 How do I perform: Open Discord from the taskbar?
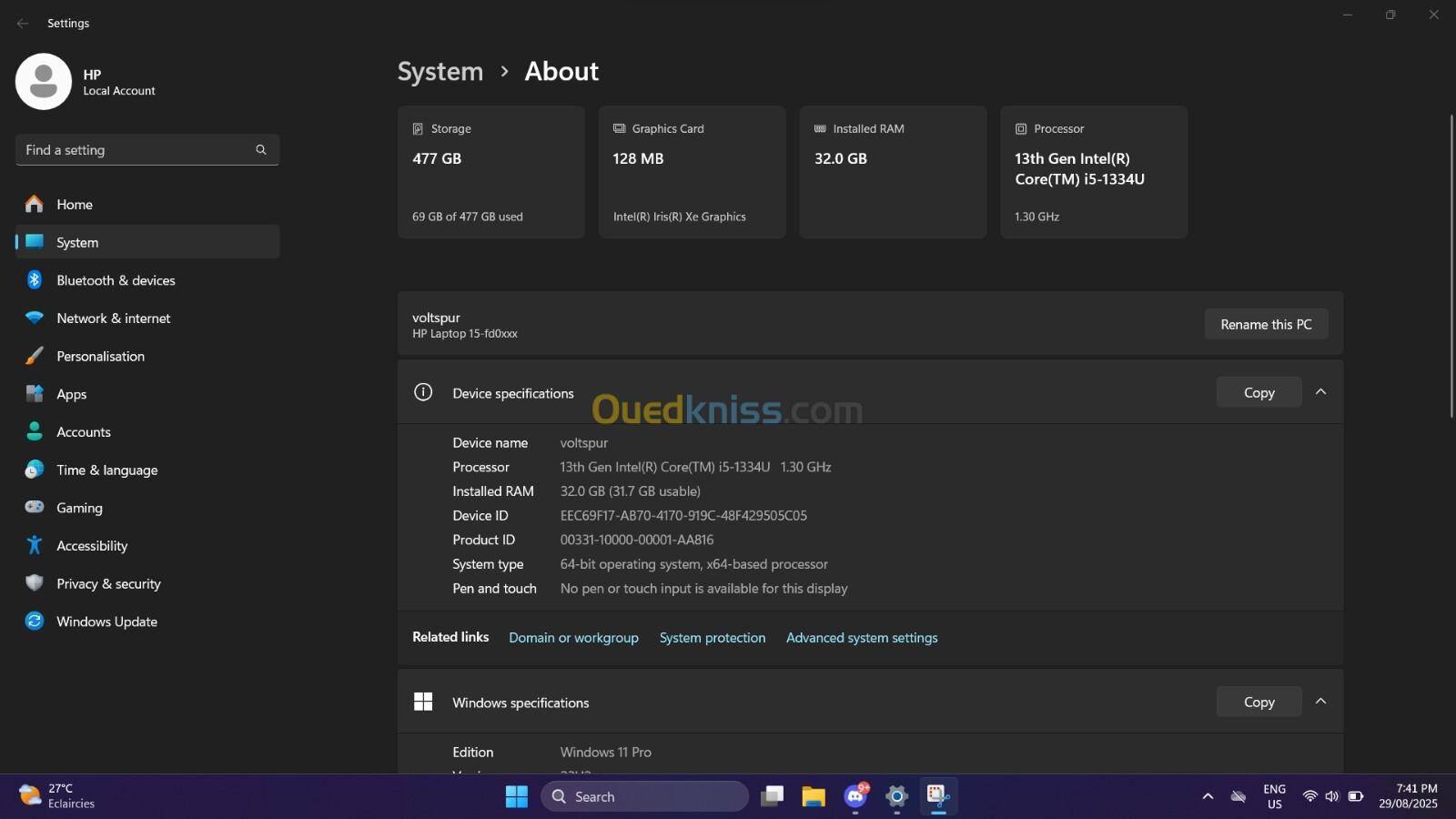855,797
